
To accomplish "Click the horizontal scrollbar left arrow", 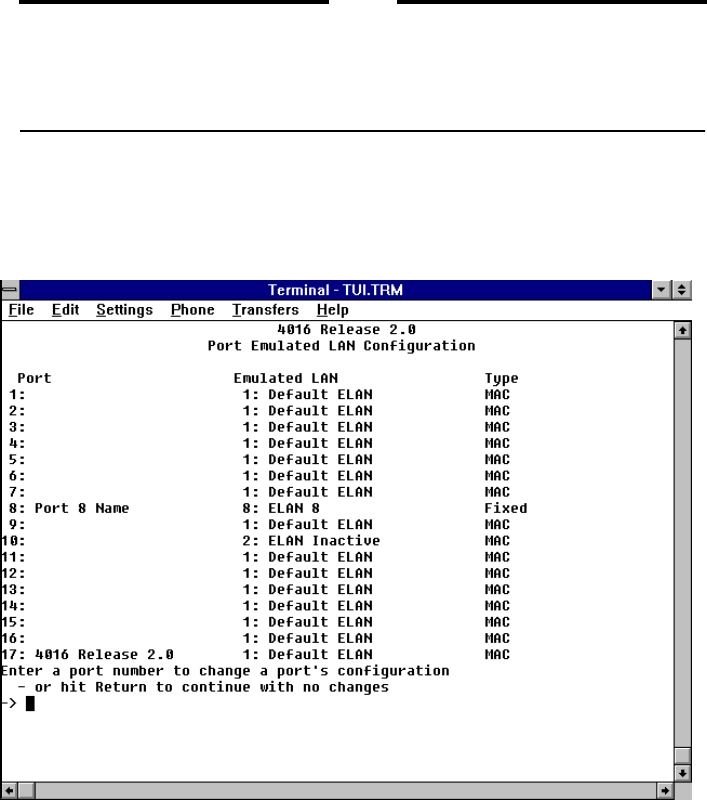I will (10, 790).
